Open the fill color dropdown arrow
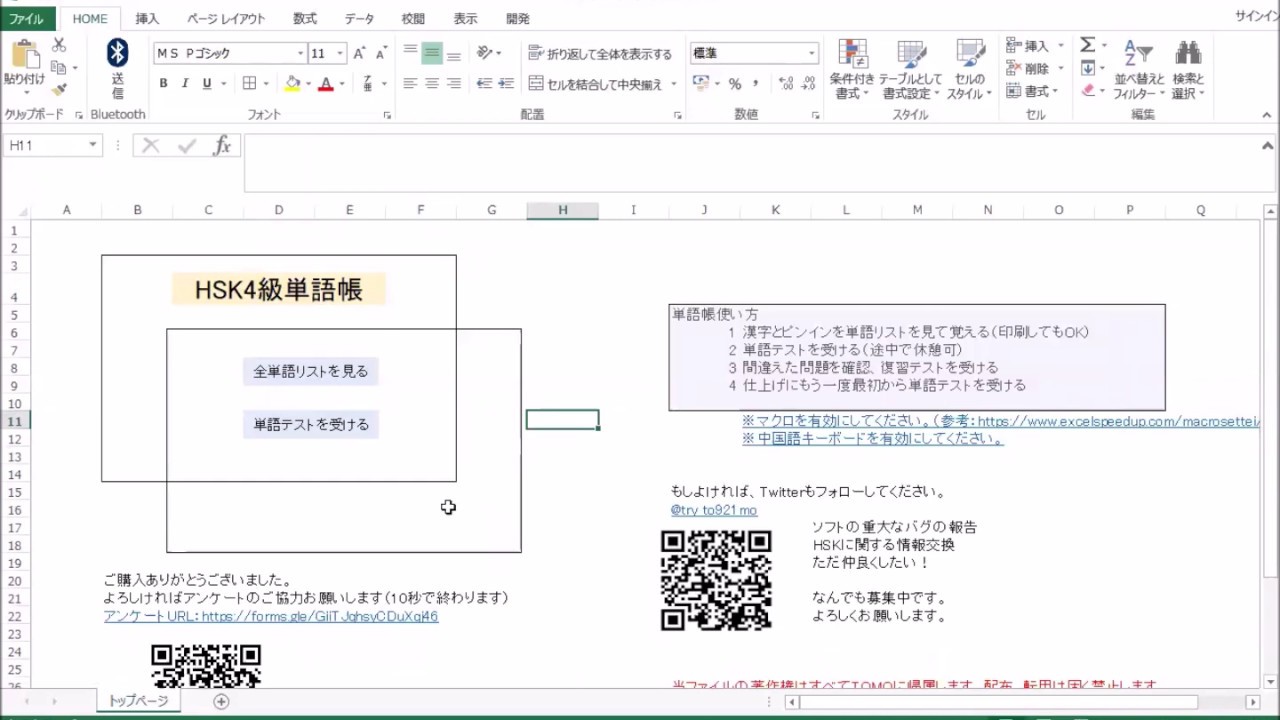Screen dimensions: 1280x720 (x=308, y=84)
